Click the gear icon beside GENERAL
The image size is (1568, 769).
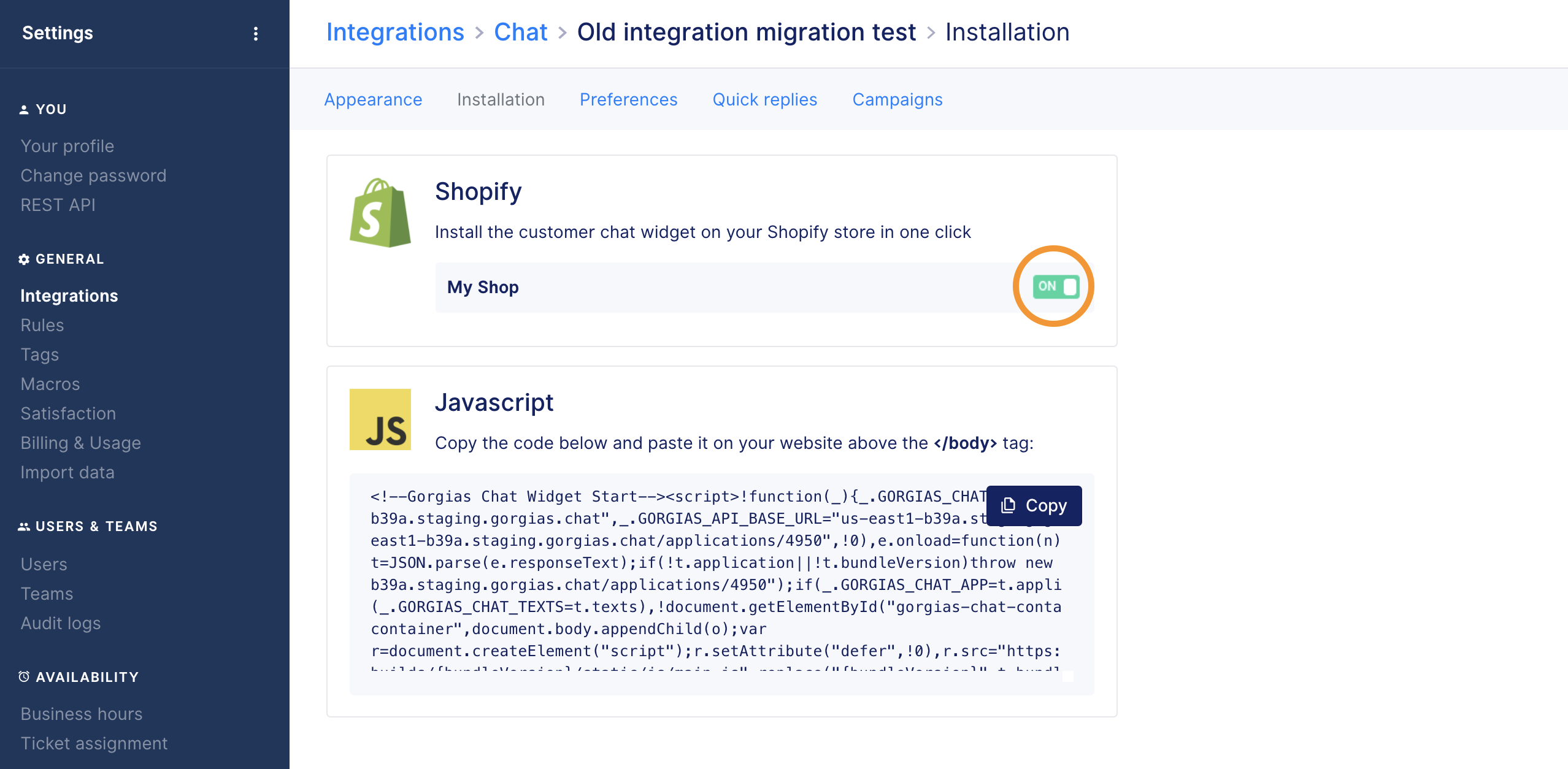pos(24,259)
